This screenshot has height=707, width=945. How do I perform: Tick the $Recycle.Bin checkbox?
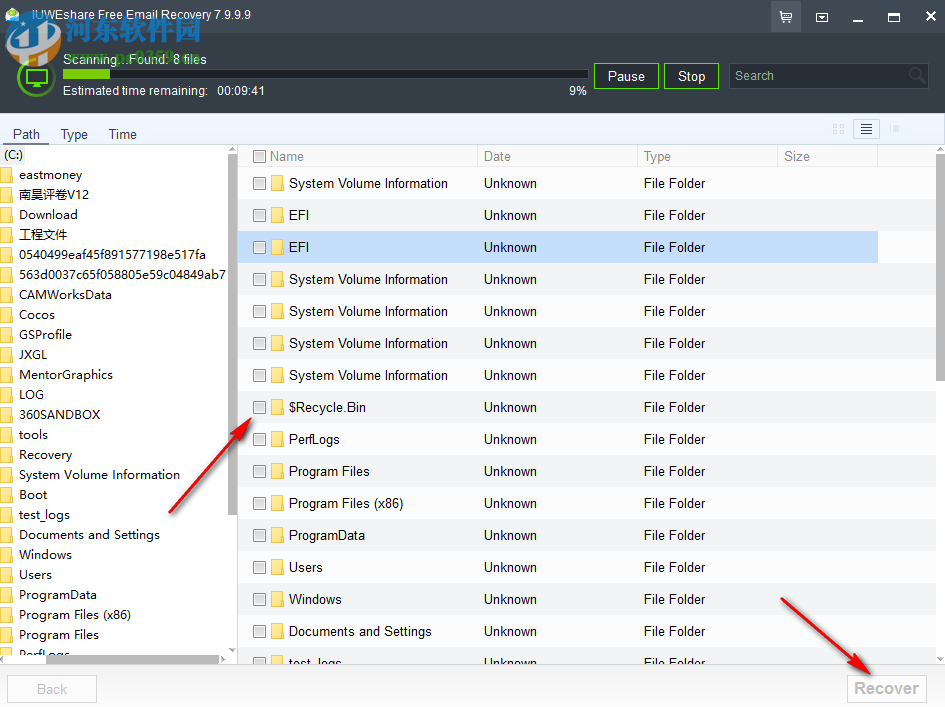point(259,407)
